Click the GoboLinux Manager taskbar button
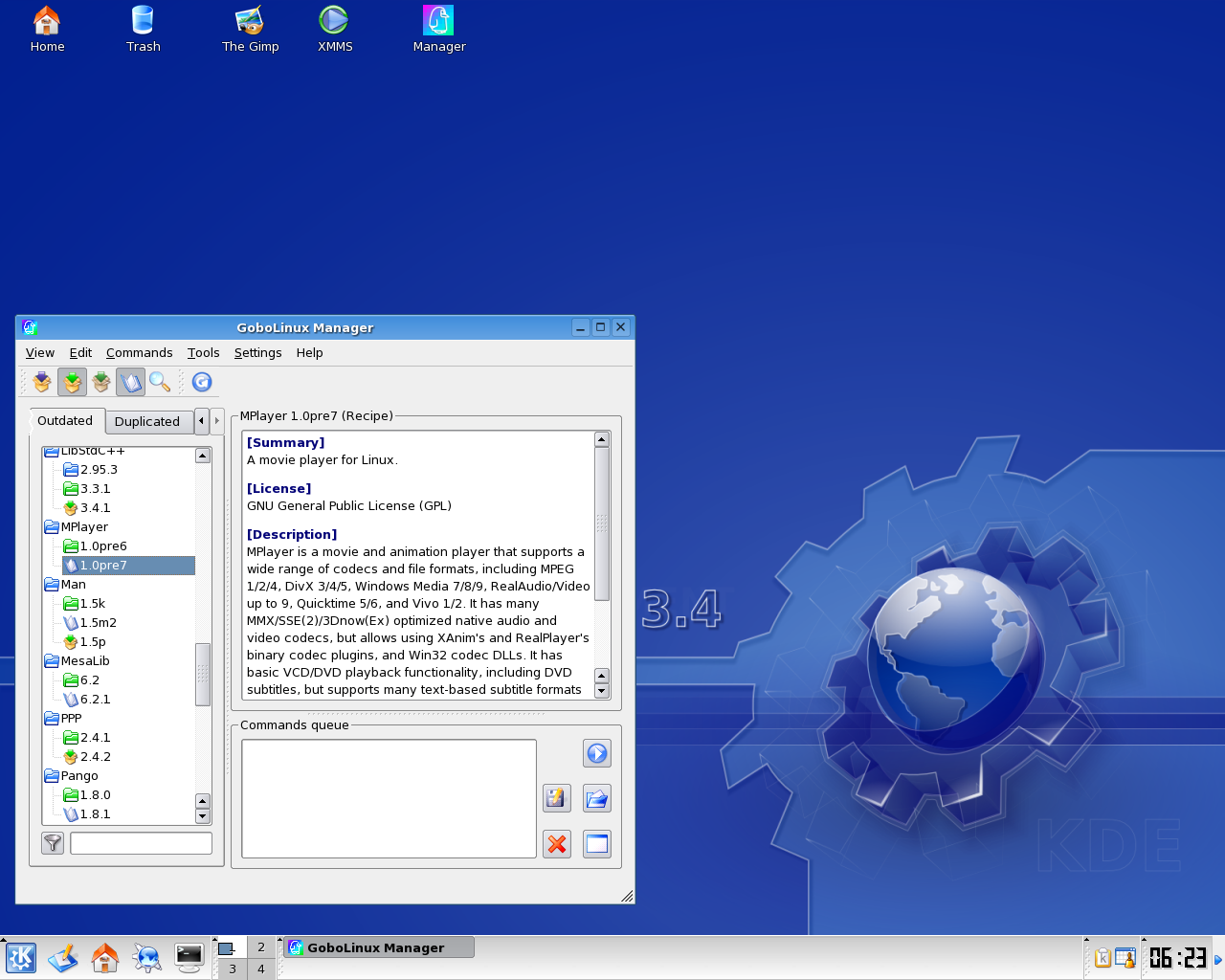Screen dimensions: 1225x980 tap(379, 947)
